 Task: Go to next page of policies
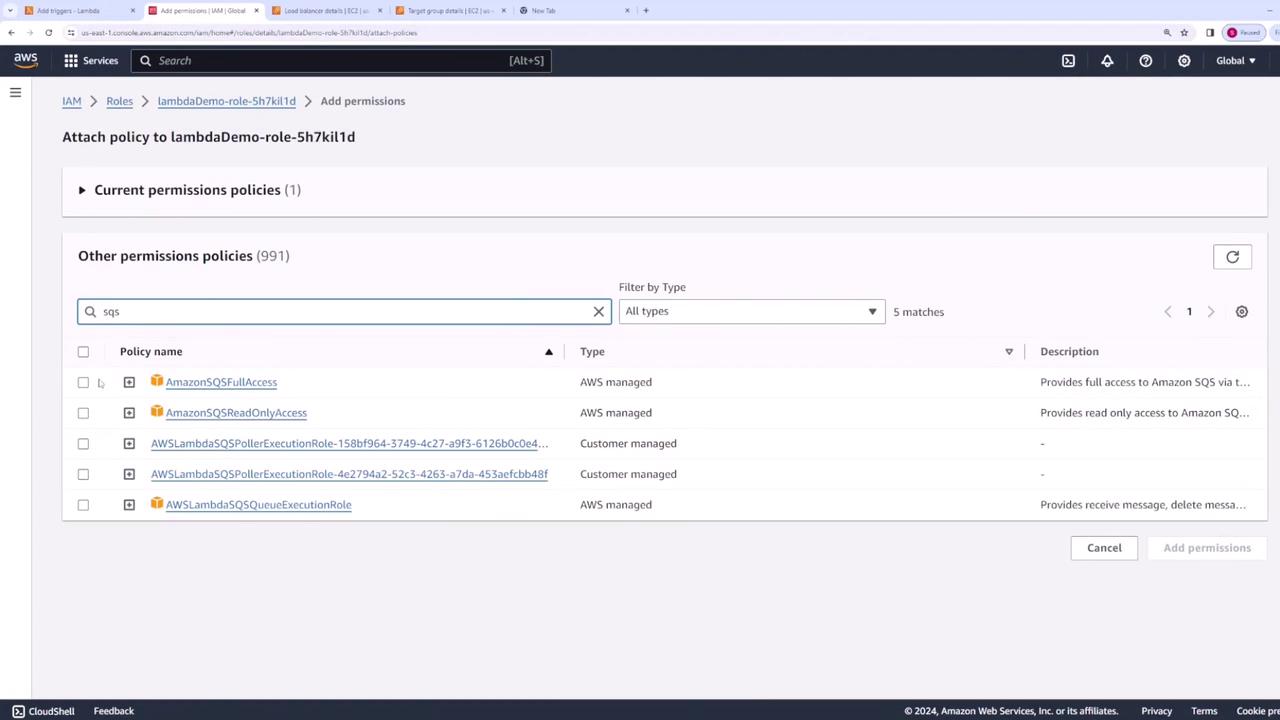[x=1210, y=312]
